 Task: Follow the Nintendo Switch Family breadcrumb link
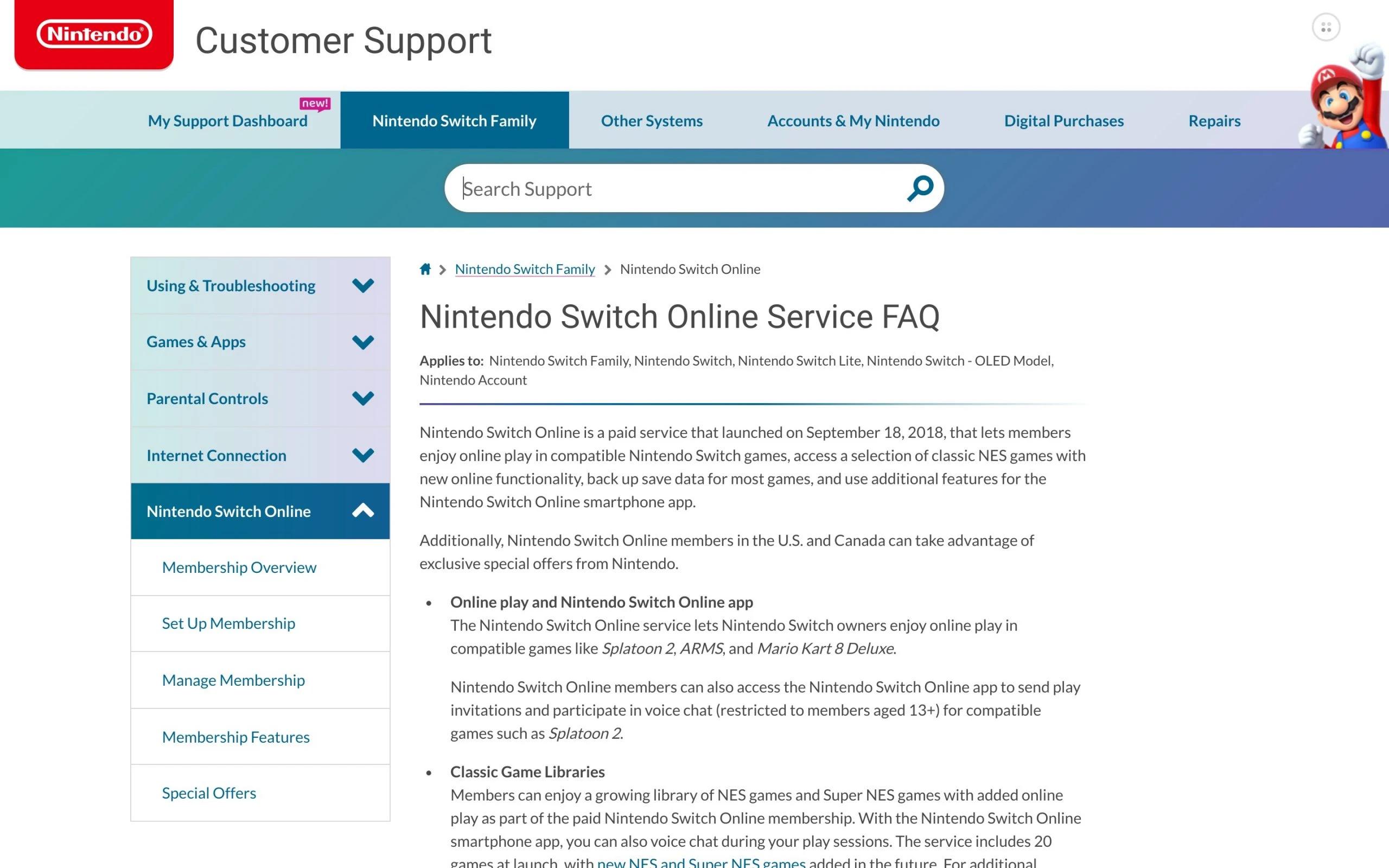point(525,269)
